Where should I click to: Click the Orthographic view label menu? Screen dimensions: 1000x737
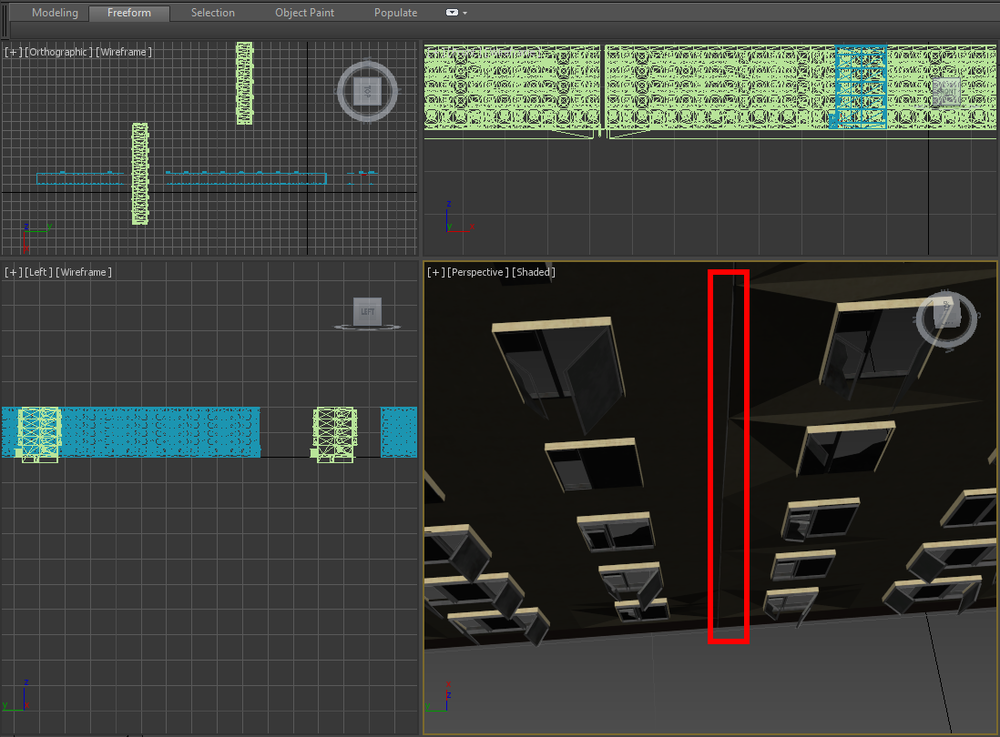(x=59, y=52)
